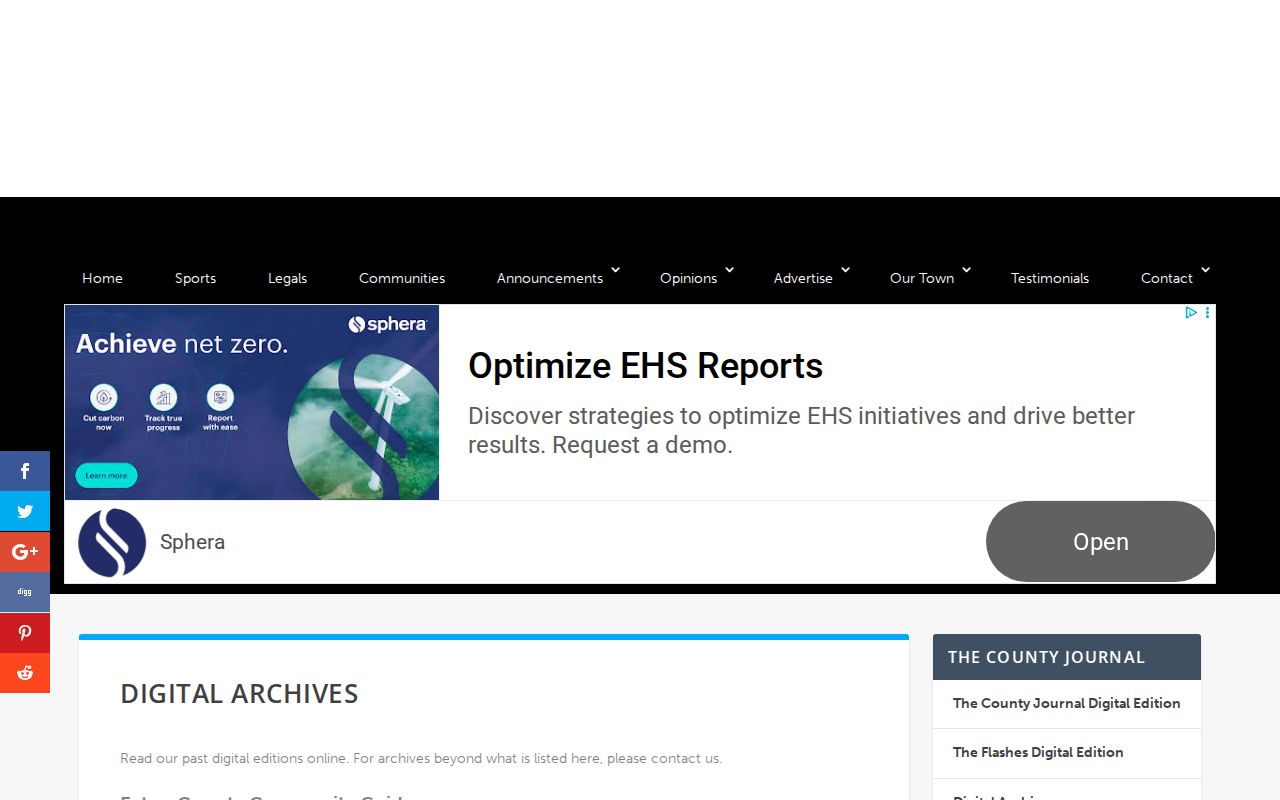Expand the Announcements submenu chevron
This screenshot has height=800, width=1280.
click(616, 270)
